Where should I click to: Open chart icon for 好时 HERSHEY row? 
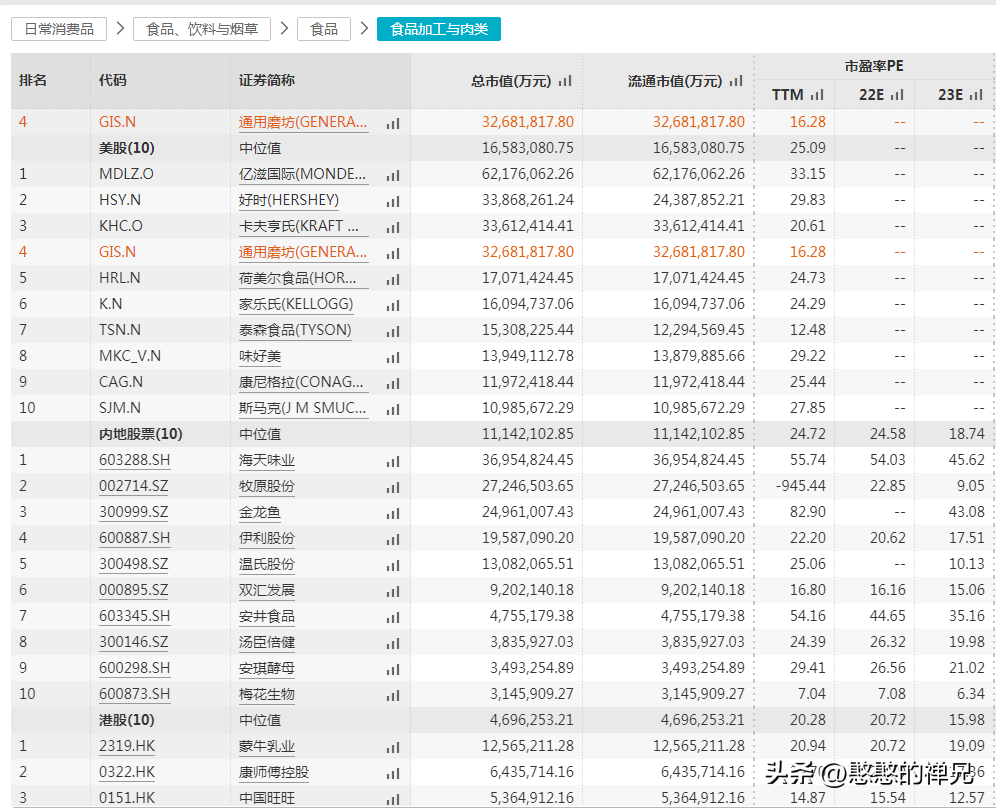(x=393, y=201)
